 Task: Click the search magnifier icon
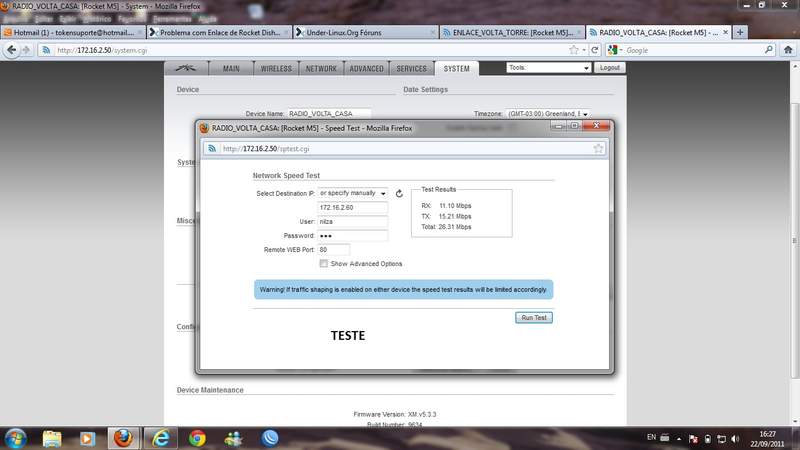[768, 50]
